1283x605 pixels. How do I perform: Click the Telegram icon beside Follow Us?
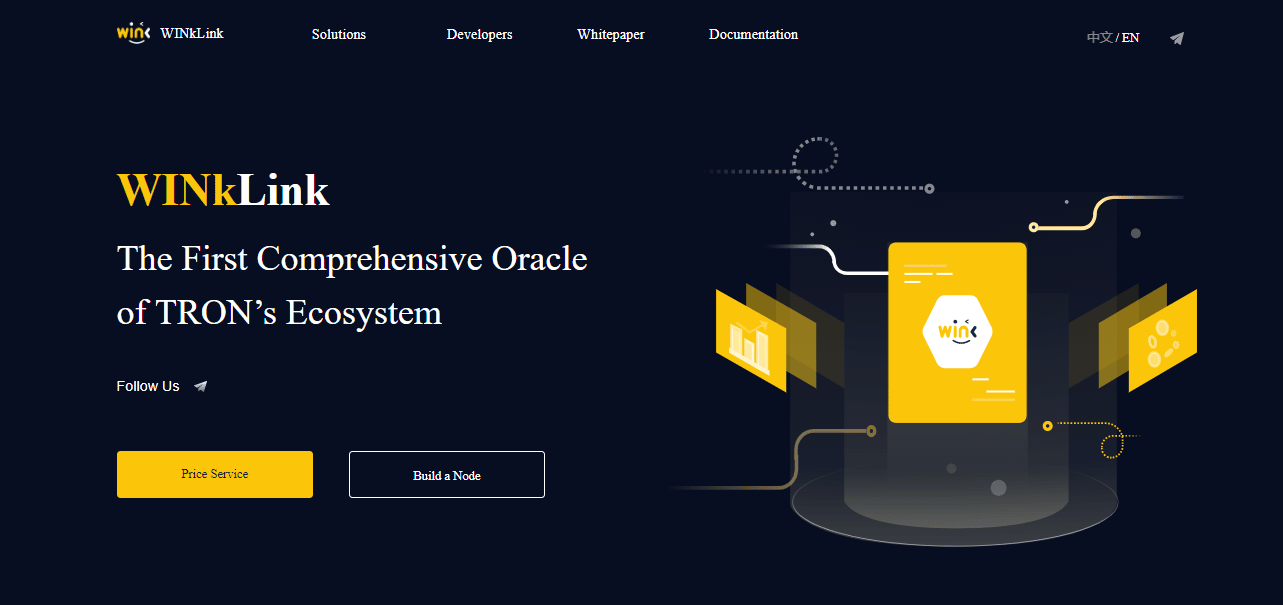click(201, 386)
